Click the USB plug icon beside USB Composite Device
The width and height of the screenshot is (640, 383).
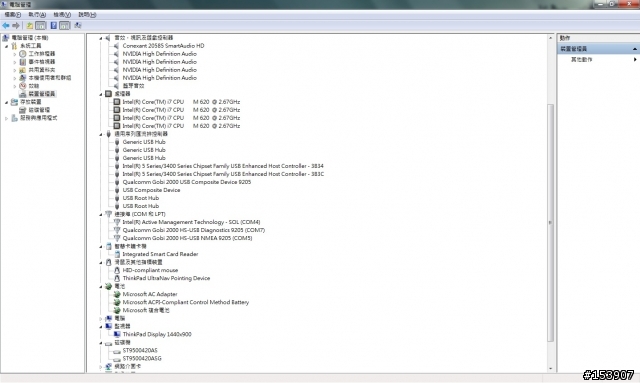click(117, 190)
